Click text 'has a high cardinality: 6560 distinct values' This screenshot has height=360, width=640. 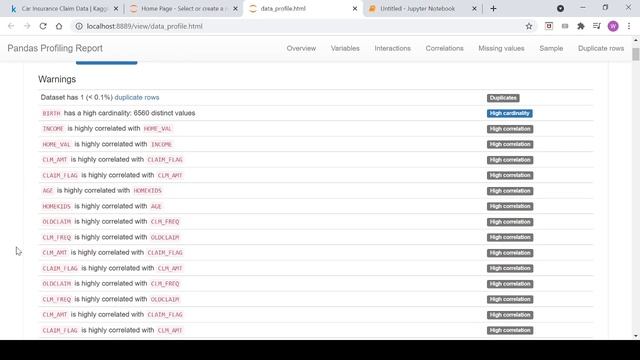(129, 113)
